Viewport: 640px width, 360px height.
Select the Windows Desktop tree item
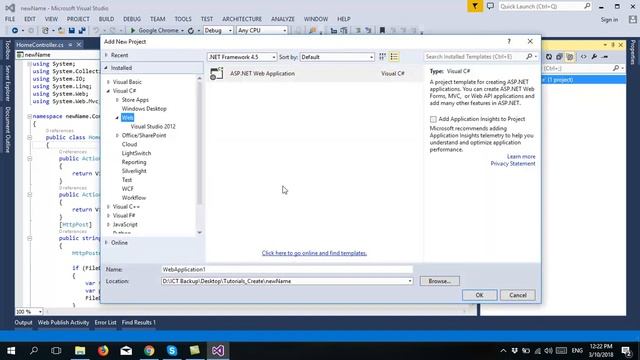[144, 109]
